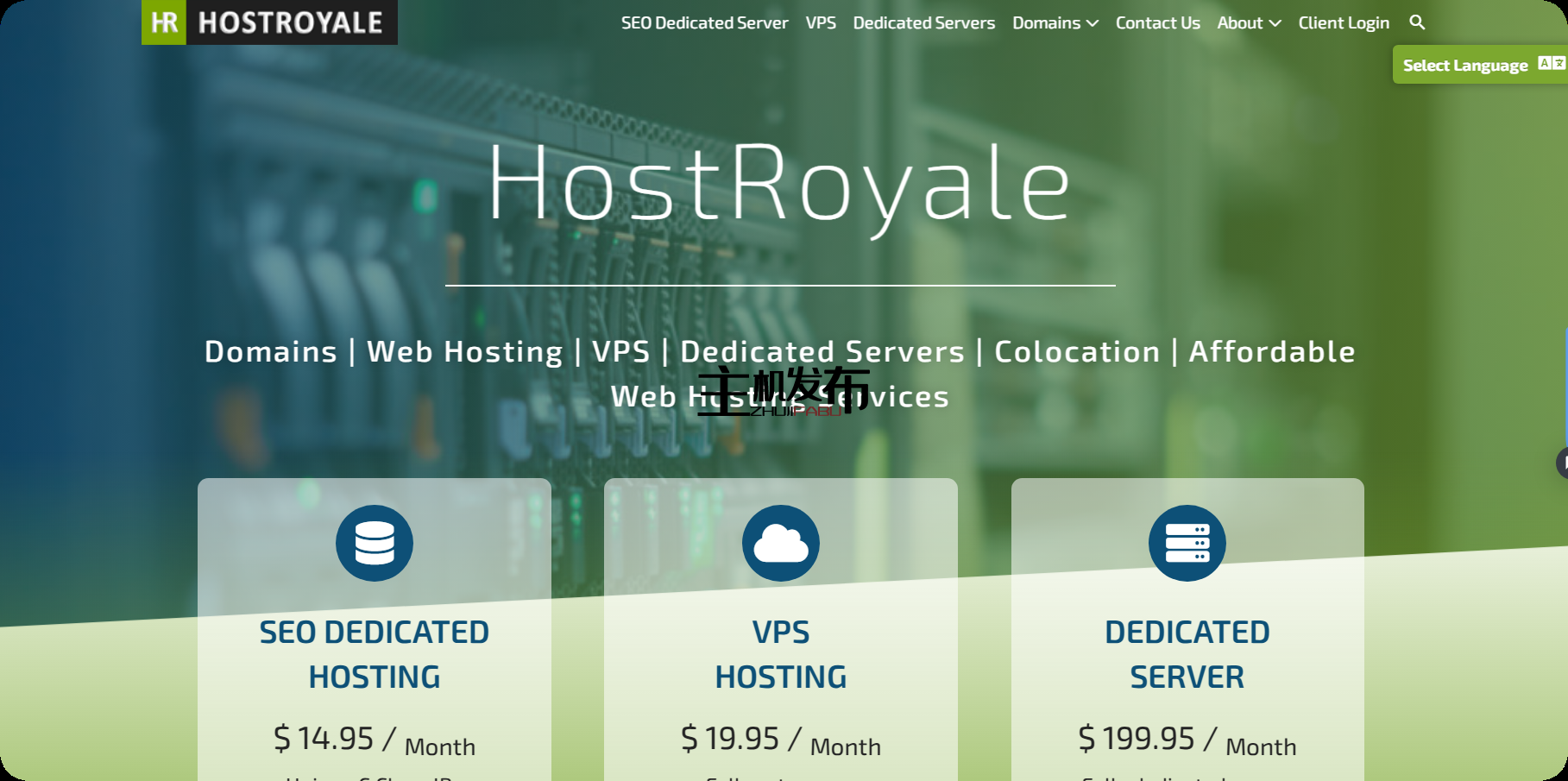The image size is (1568, 781).
Task: Select the $ 199.95 / Month price
Action: 1187,740
